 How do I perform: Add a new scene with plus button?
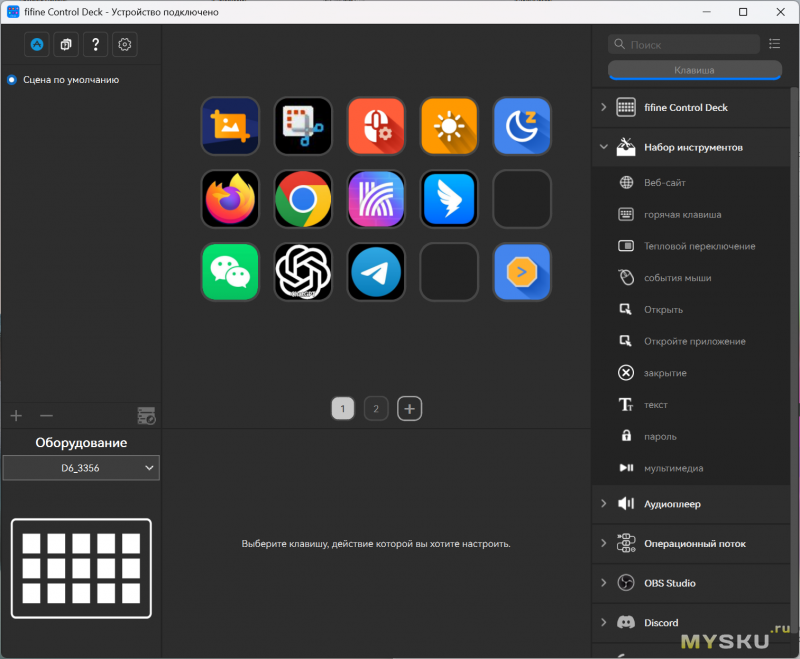pyautogui.click(x=16, y=416)
